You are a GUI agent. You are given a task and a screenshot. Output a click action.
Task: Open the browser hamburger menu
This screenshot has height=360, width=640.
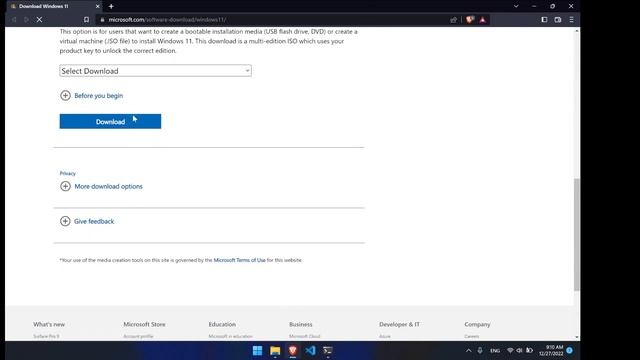571,20
